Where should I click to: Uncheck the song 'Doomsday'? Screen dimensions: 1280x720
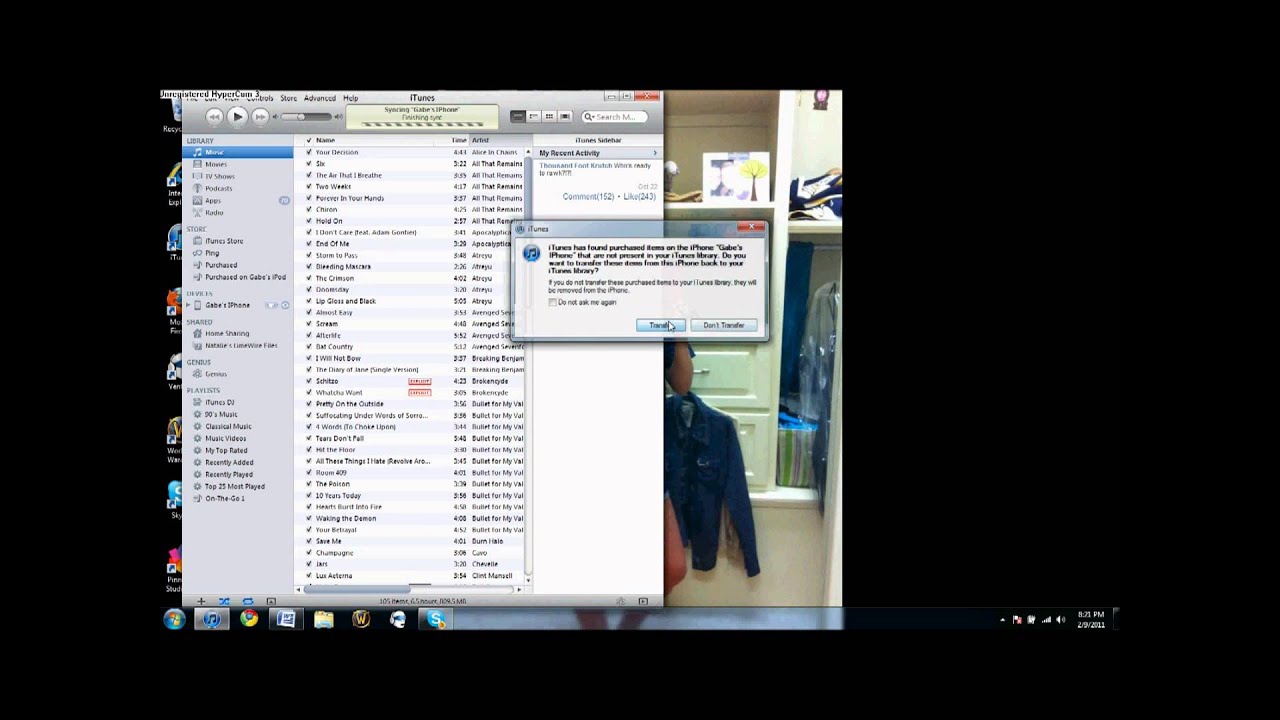[308, 289]
